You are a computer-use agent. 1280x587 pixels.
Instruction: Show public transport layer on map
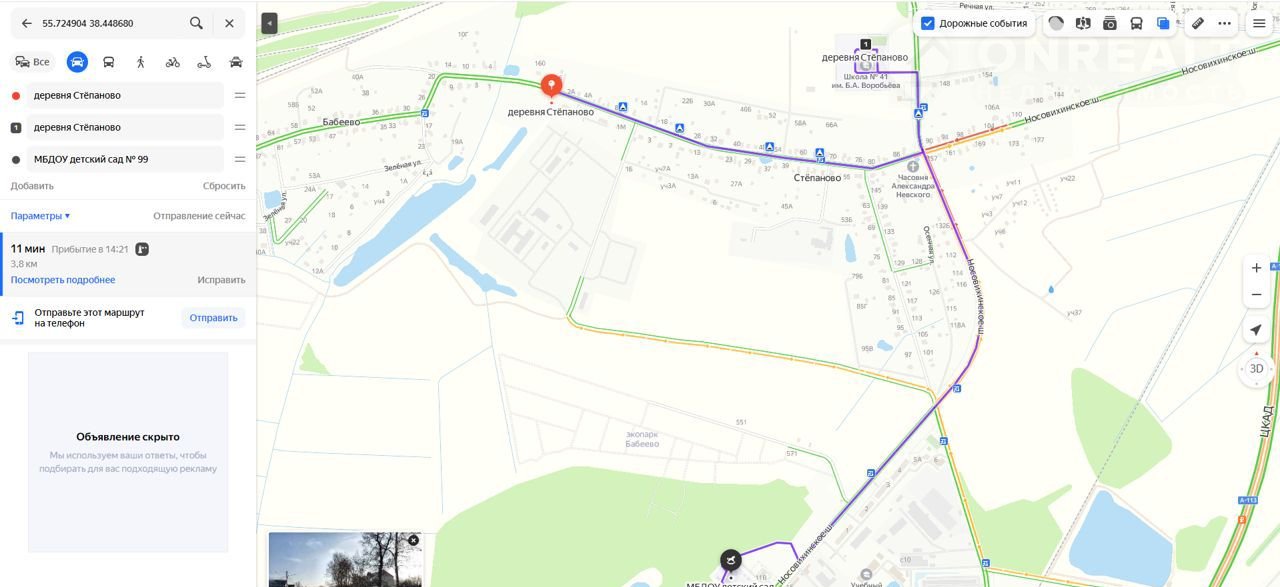(x=1137, y=23)
